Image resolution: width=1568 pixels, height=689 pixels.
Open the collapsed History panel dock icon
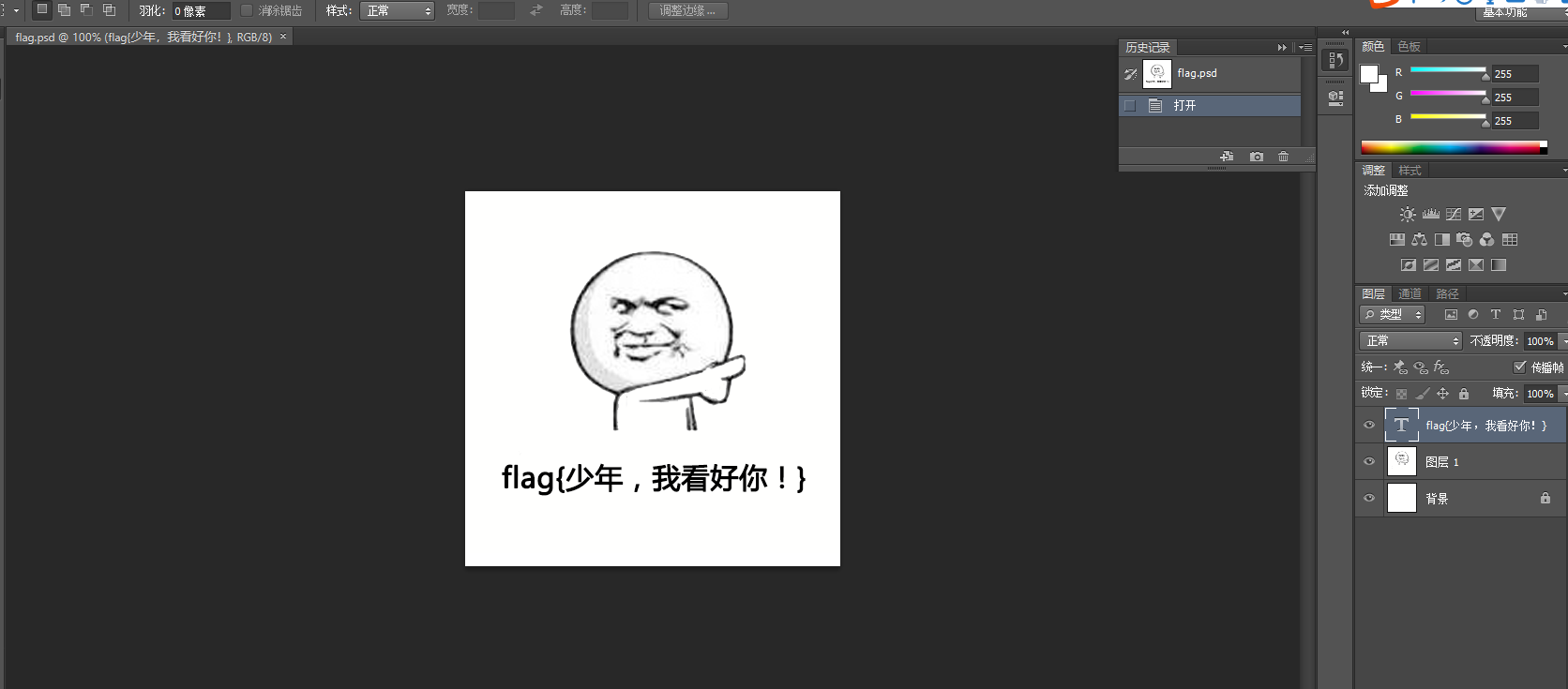coord(1335,61)
